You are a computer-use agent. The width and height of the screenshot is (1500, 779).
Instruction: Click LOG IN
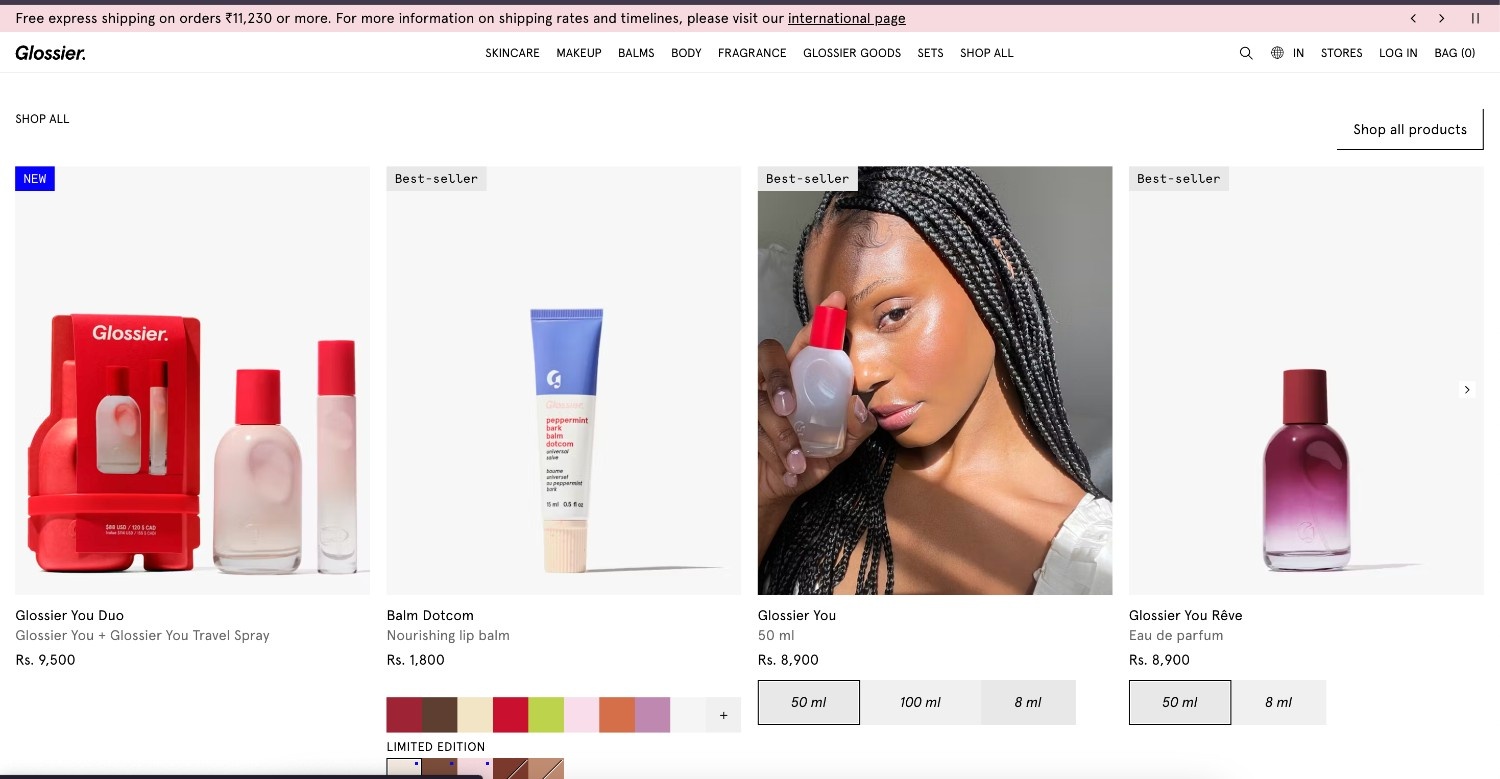point(1397,53)
